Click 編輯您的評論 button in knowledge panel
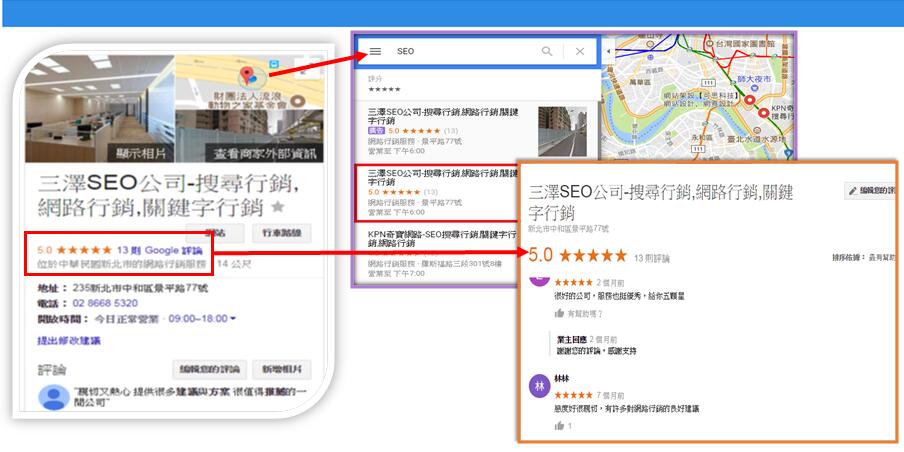The image size is (904, 452). (x=210, y=369)
